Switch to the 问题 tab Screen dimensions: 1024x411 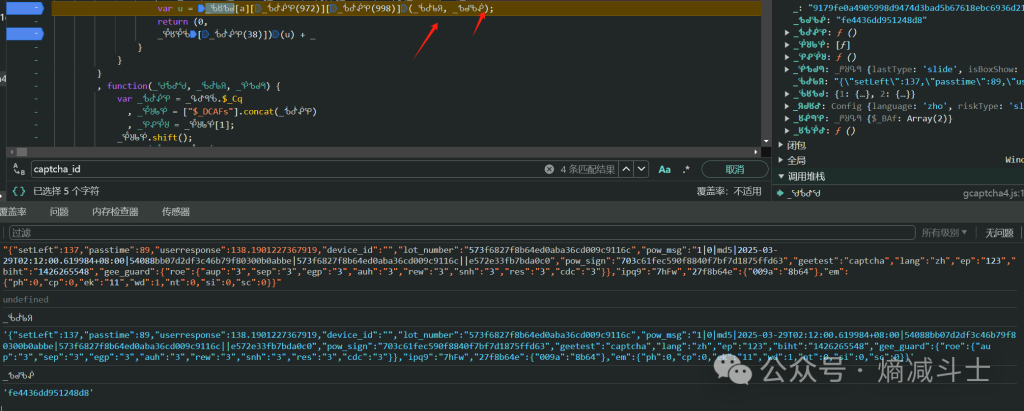59,212
